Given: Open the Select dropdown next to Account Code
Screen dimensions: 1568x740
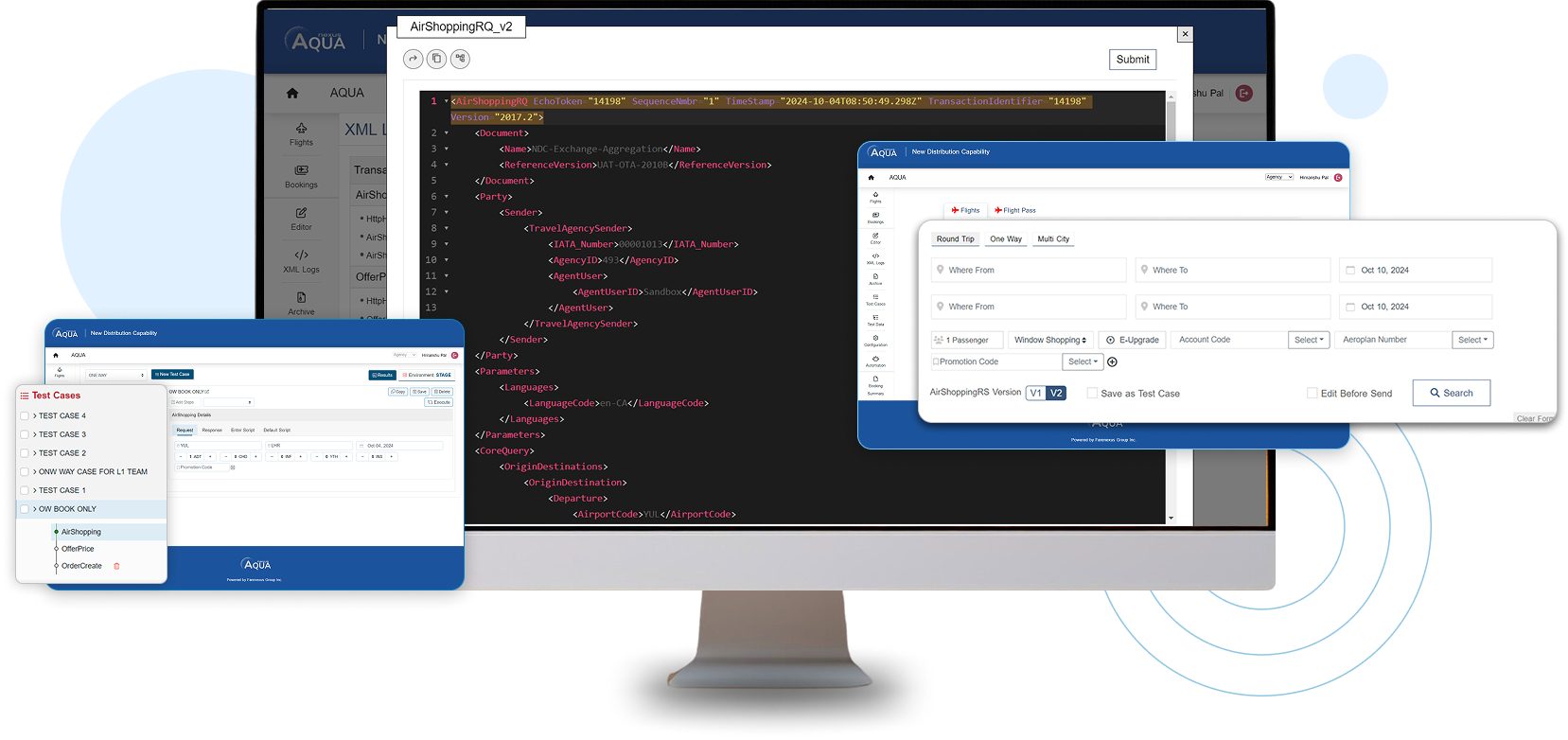Looking at the screenshot, I should (x=1310, y=340).
